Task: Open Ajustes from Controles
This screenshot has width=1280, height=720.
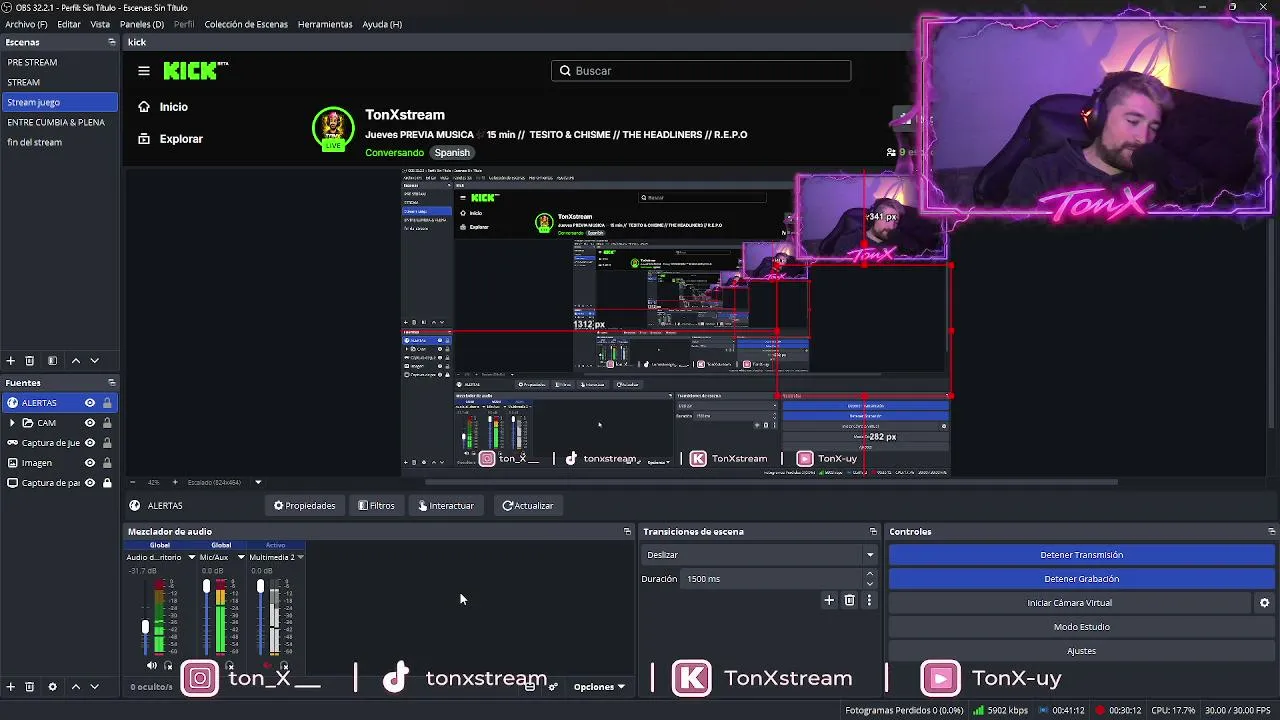Action: tap(1081, 651)
